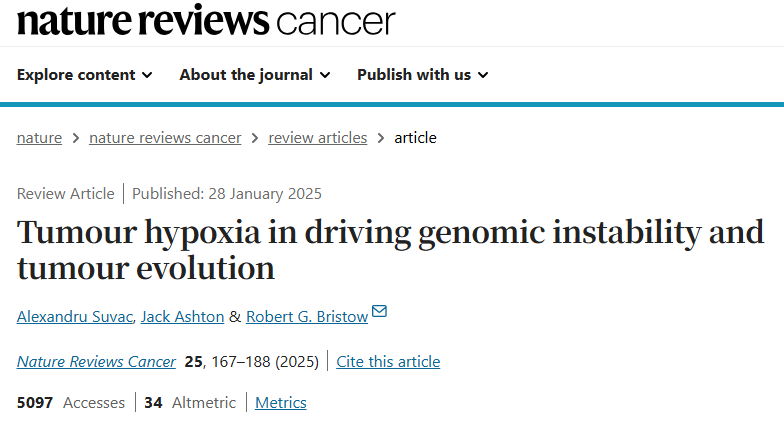The image size is (784, 423).
Task: Expand the Explore content menu
Action: tap(84, 75)
